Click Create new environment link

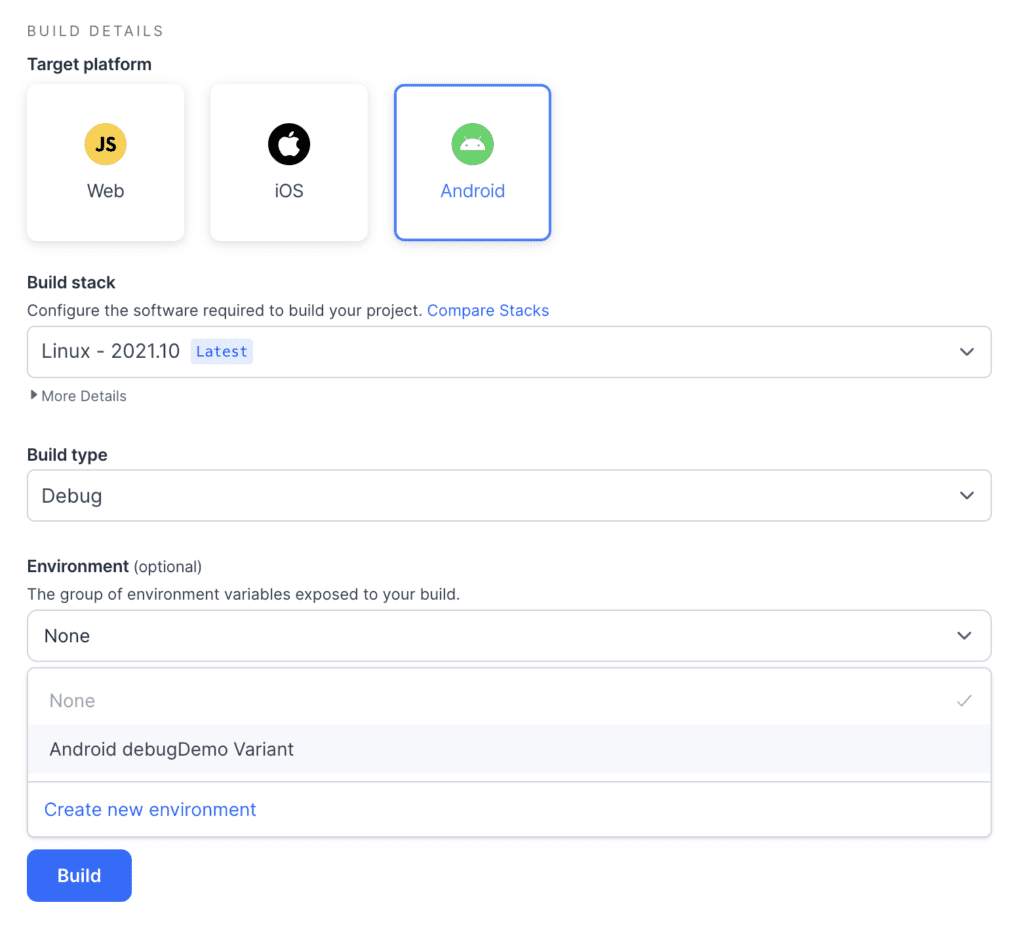(150, 810)
